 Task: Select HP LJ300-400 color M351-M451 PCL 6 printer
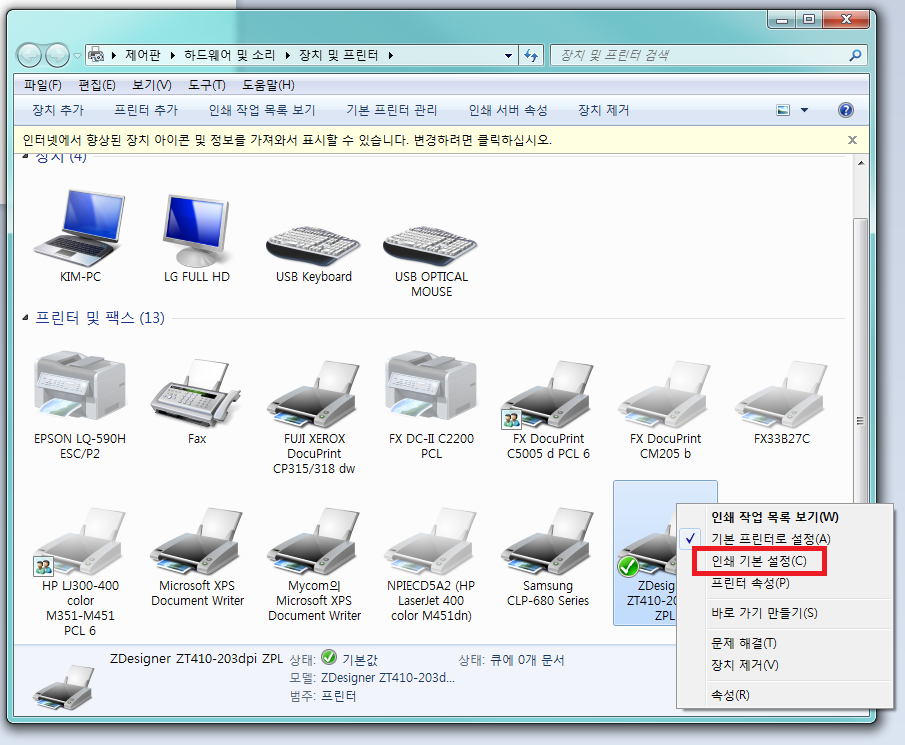pos(80,541)
